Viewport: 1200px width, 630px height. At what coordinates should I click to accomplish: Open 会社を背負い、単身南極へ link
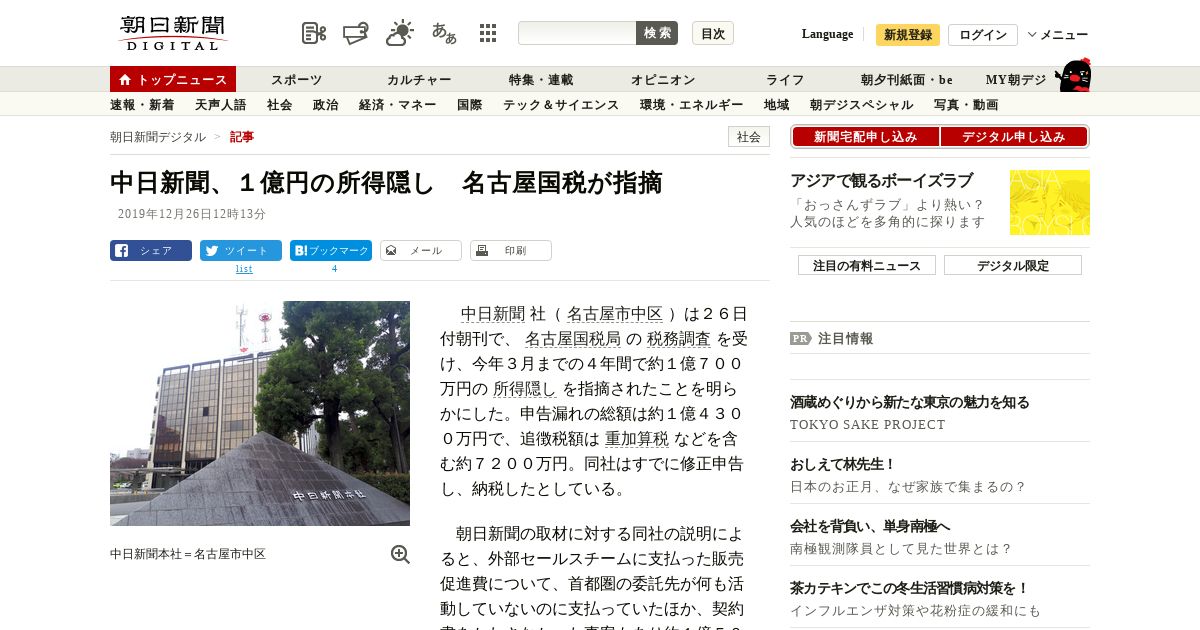(x=870, y=526)
